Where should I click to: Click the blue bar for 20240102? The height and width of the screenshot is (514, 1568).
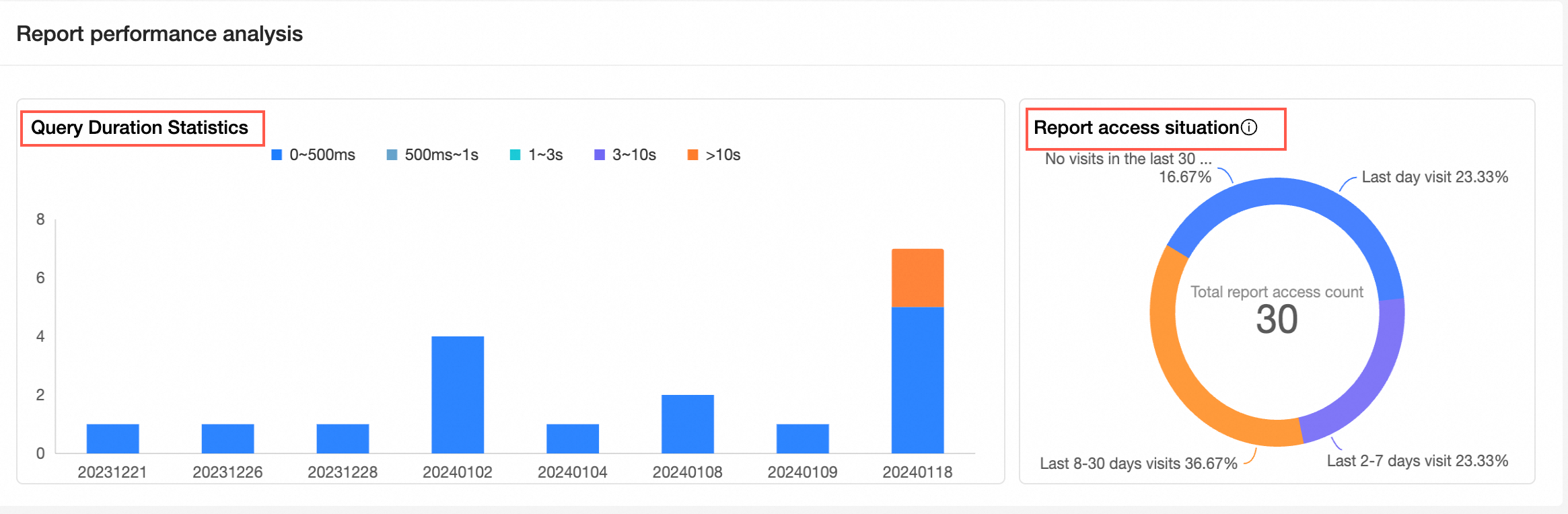click(x=458, y=394)
